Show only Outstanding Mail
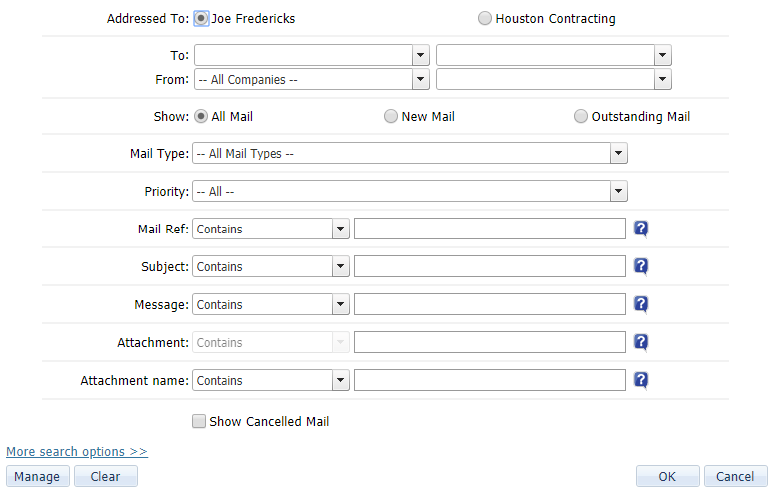 coord(581,116)
